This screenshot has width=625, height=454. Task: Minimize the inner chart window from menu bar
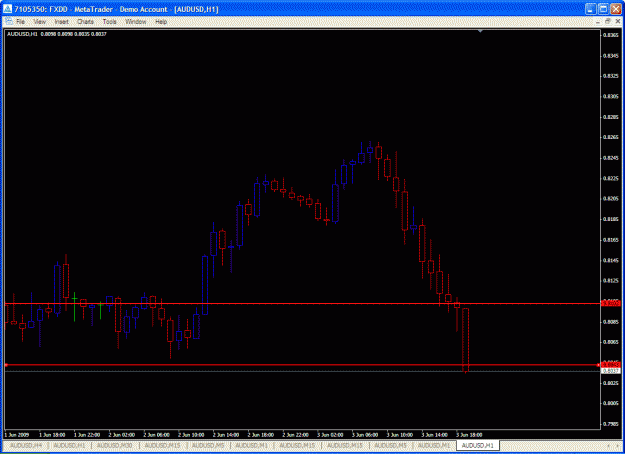[x=597, y=22]
